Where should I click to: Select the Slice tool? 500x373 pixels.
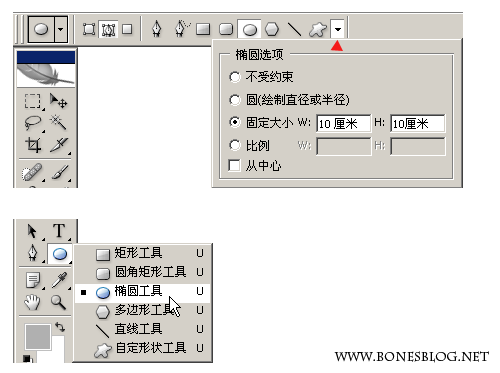click(59, 145)
